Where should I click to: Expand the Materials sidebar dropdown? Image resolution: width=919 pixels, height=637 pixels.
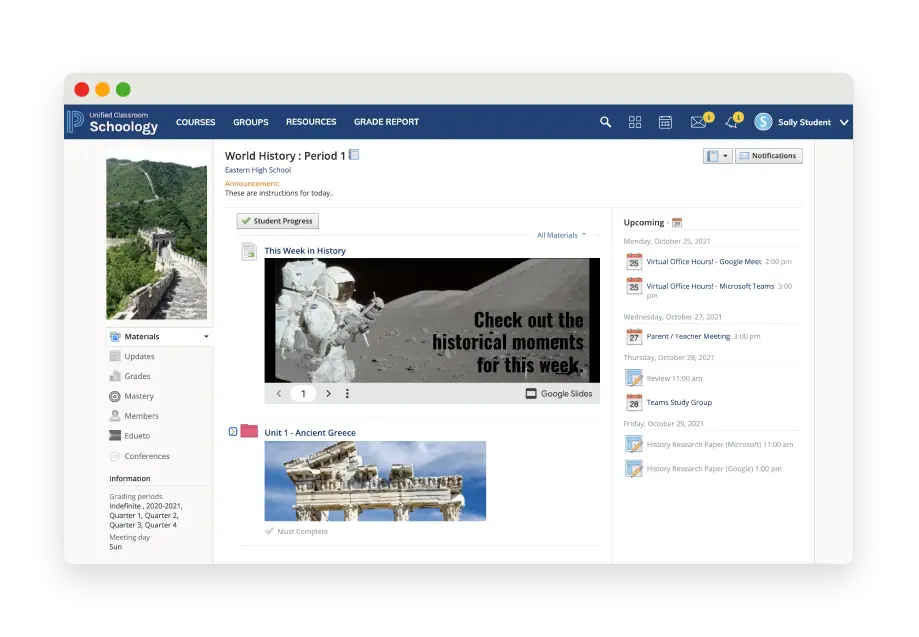tap(160, 336)
